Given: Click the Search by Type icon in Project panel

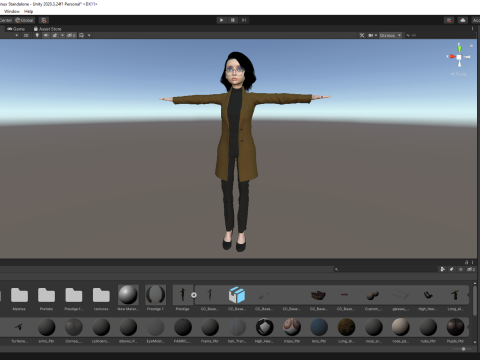Looking at the screenshot, I should coord(442,269).
